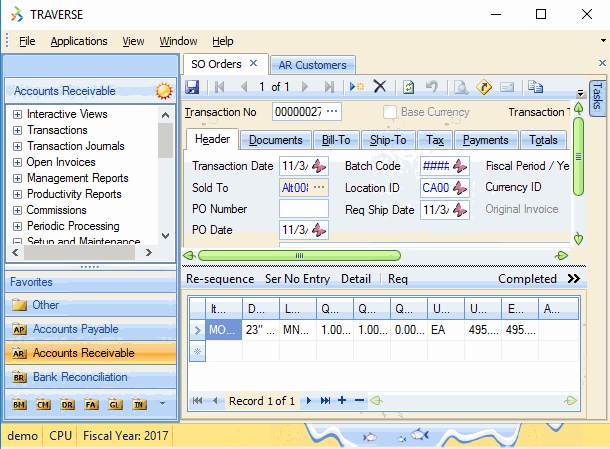The width and height of the screenshot is (610, 449).
Task: Delete record using the X toolbar icon
Action: pos(380,87)
